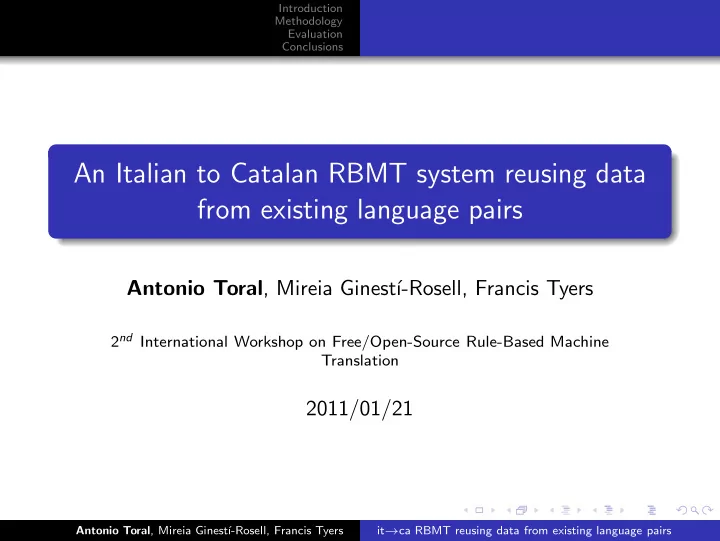
Task: Go to next slide arrow in navigation bar
Action: coord(493,510)
